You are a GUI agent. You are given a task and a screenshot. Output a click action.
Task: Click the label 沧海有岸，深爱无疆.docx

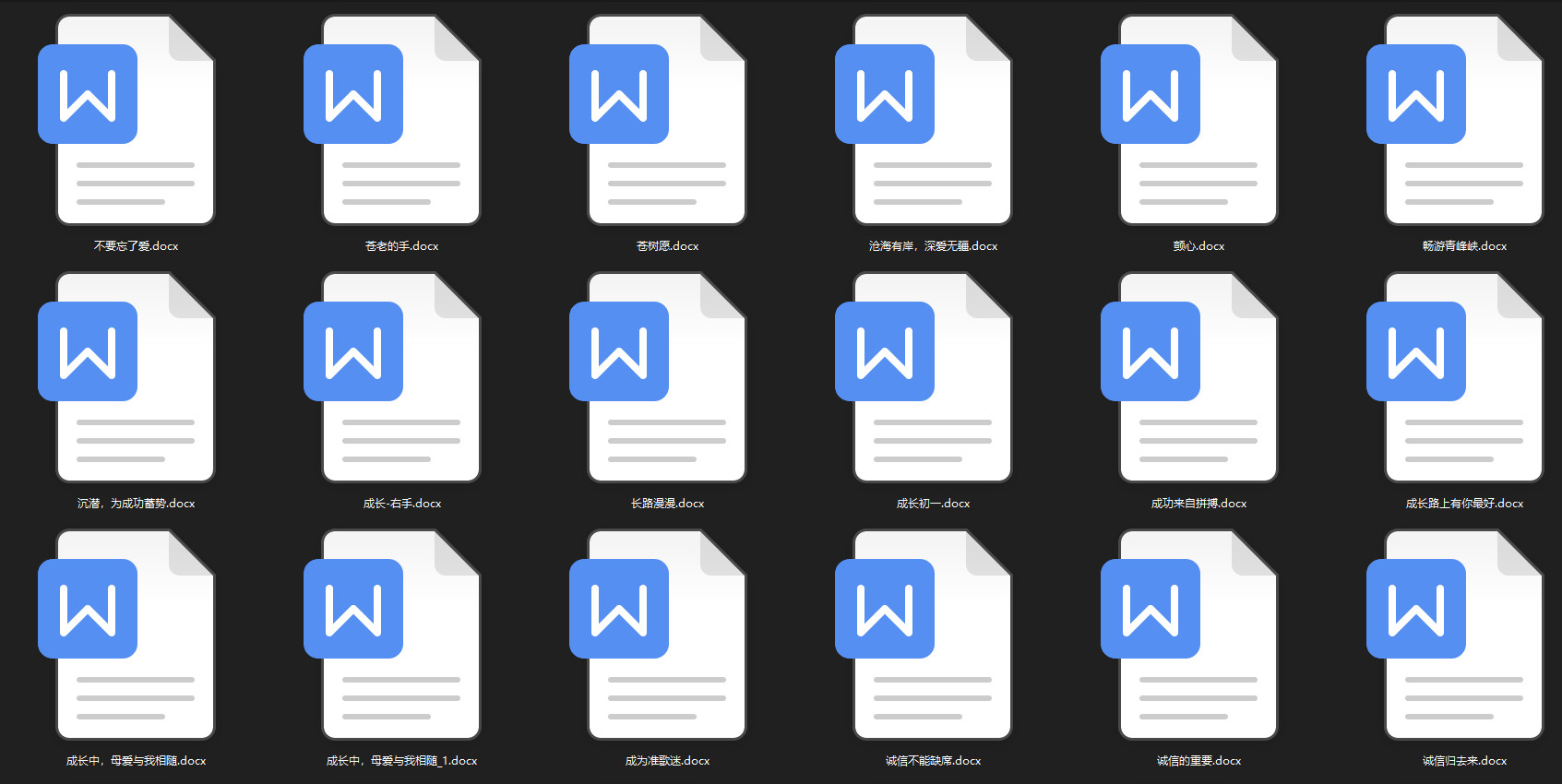[x=933, y=246]
